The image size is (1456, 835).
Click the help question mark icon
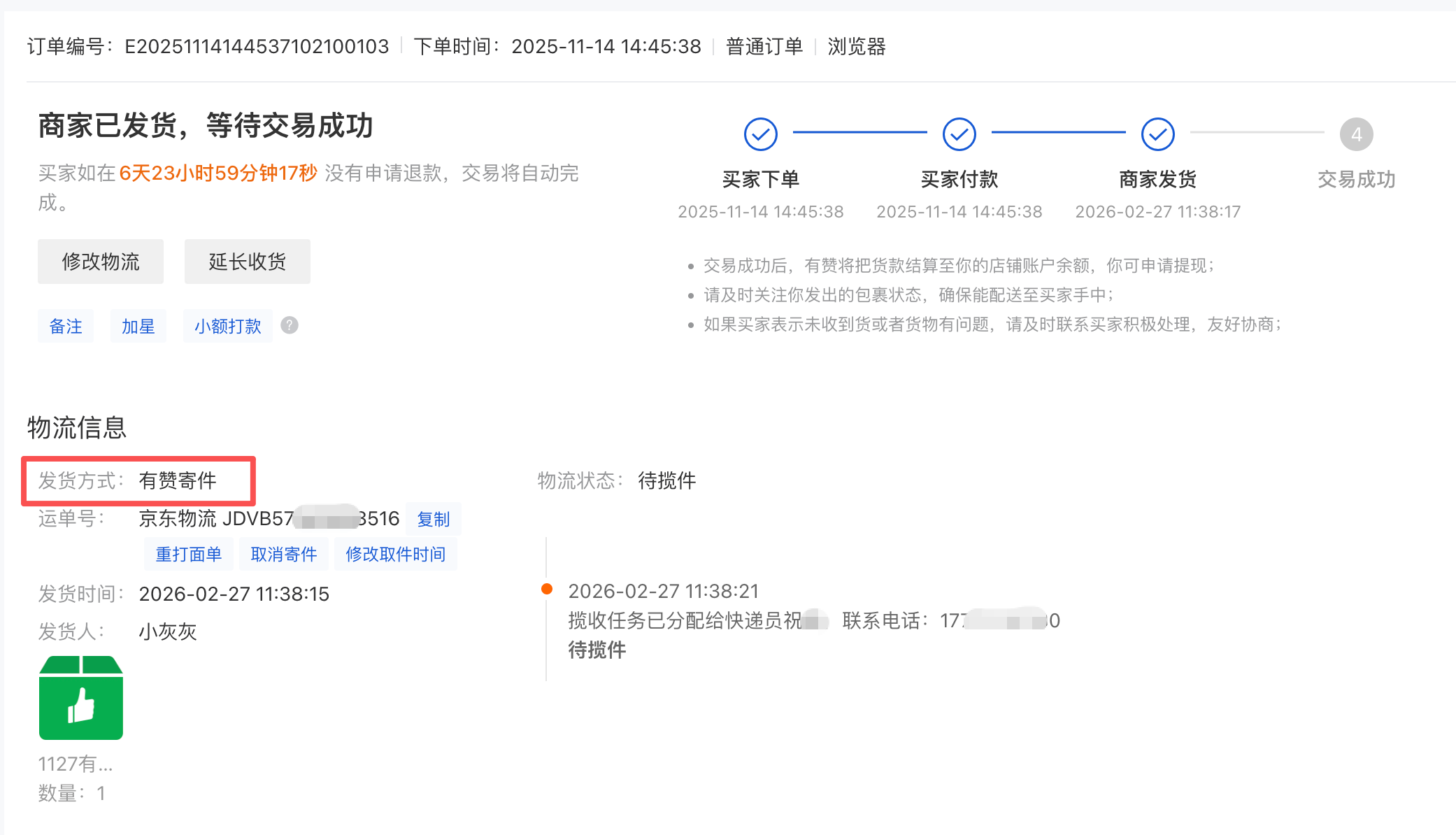tap(290, 325)
